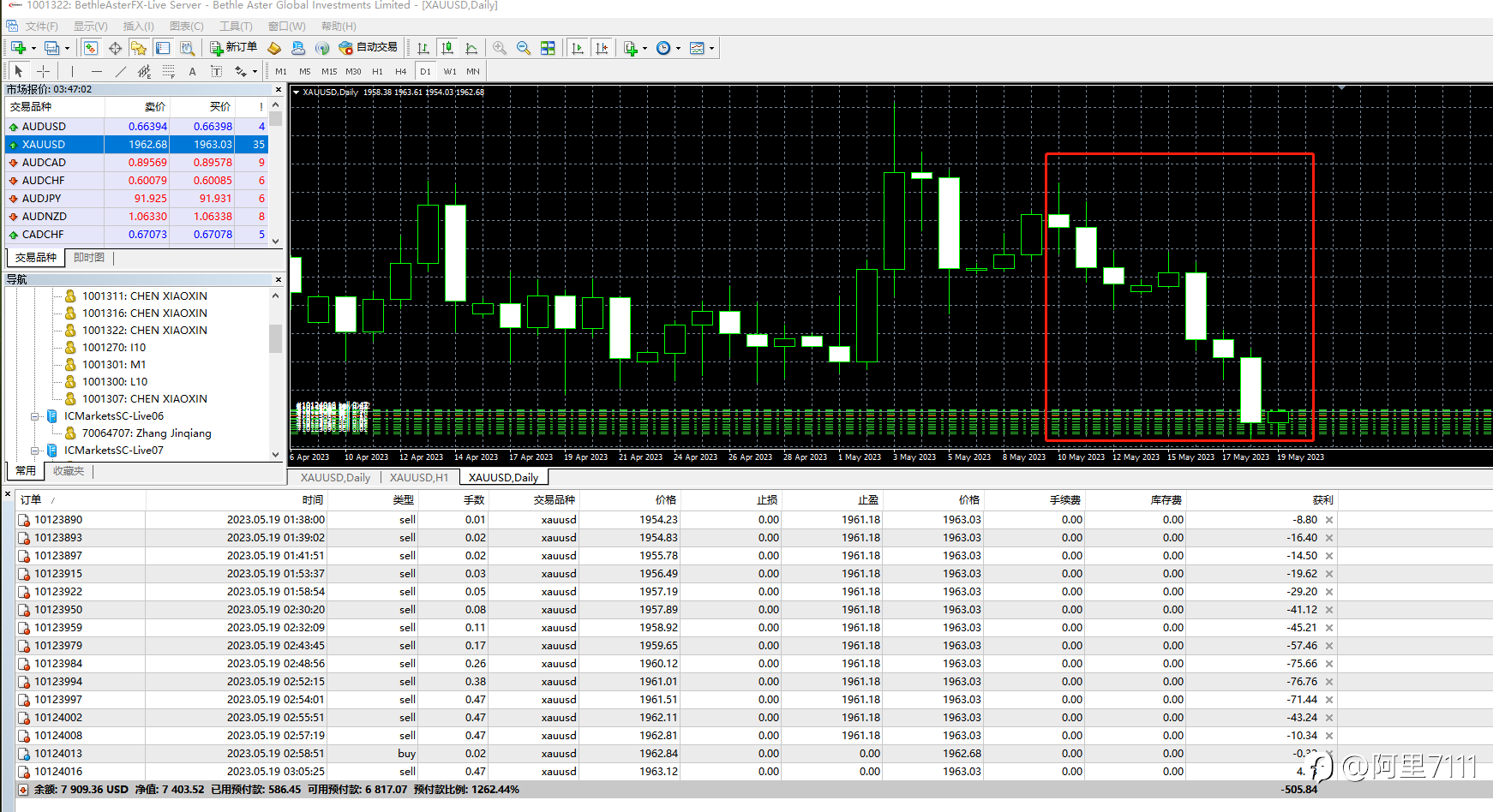Toggle chart auto scroll
Image resolution: width=1493 pixels, height=812 pixels.
click(x=578, y=48)
